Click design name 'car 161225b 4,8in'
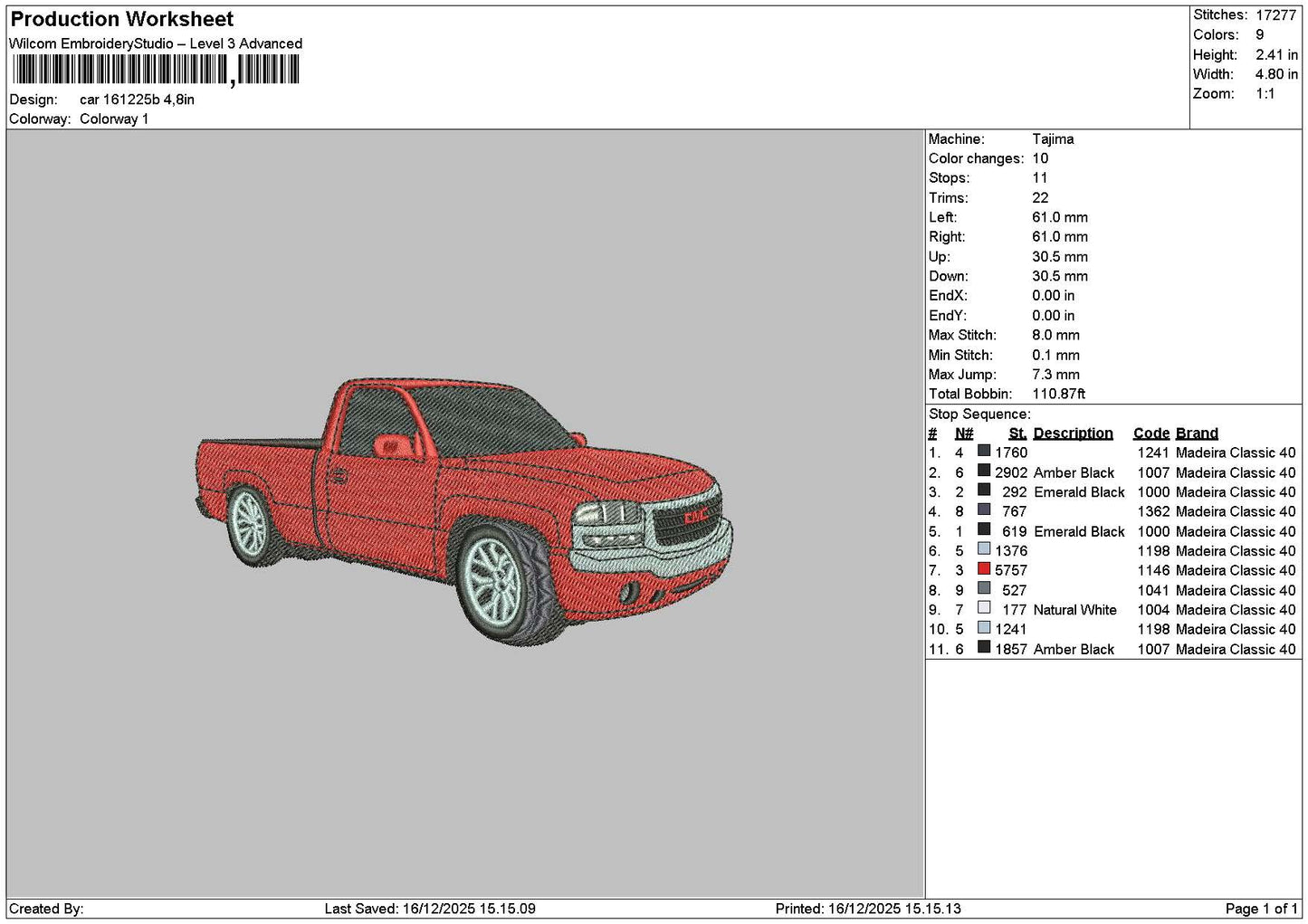 [137, 100]
